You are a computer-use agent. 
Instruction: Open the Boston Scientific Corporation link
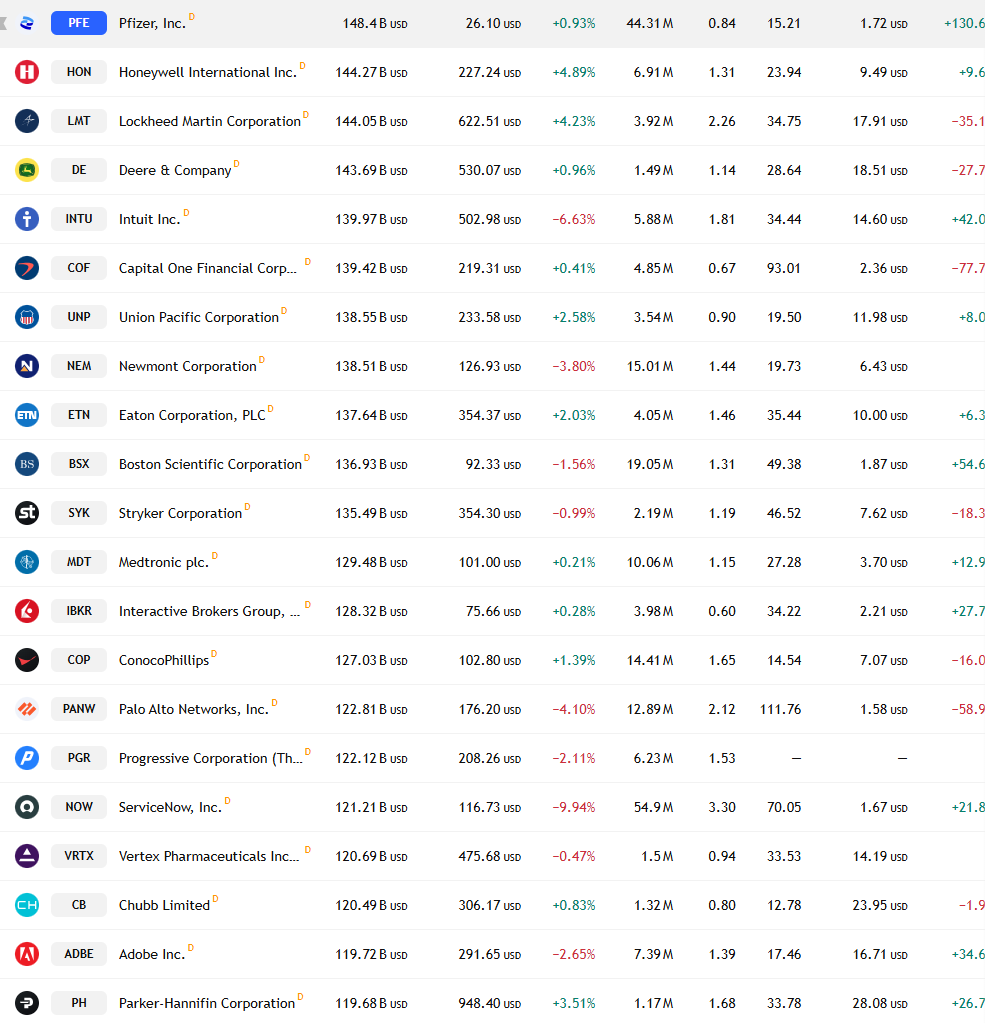pyautogui.click(x=210, y=465)
